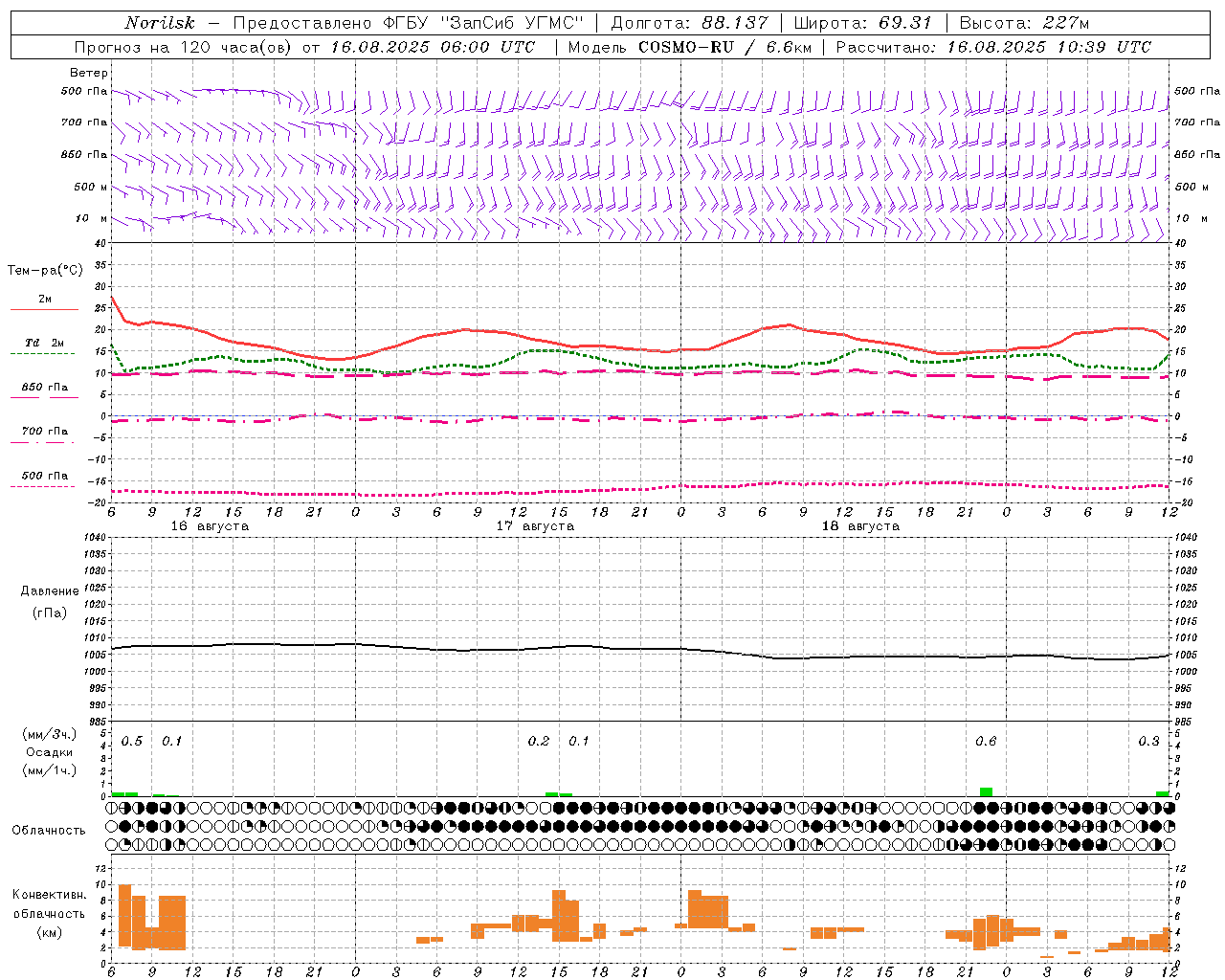Viewport: 1225px width, 980px height.
Task: Click the 'Широта: 69.31' header field
Action: click(862, 23)
